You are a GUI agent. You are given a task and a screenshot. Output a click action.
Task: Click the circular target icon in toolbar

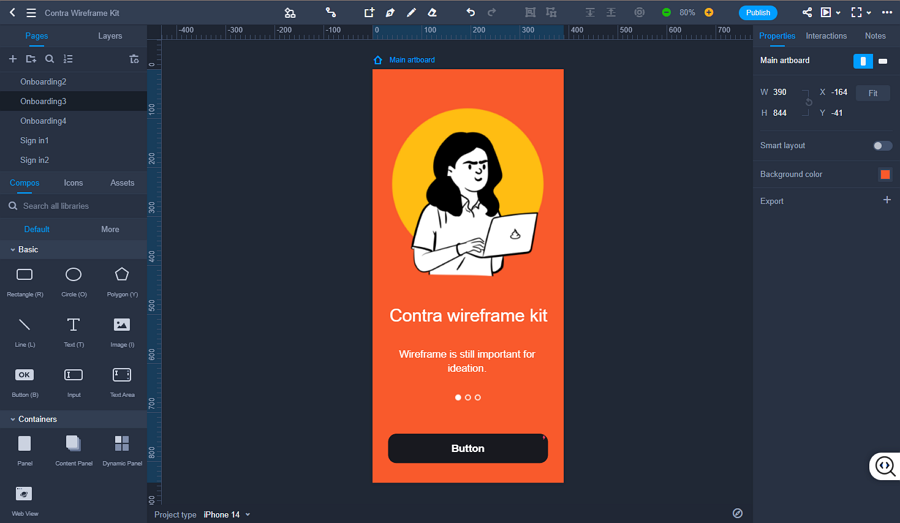coord(639,12)
